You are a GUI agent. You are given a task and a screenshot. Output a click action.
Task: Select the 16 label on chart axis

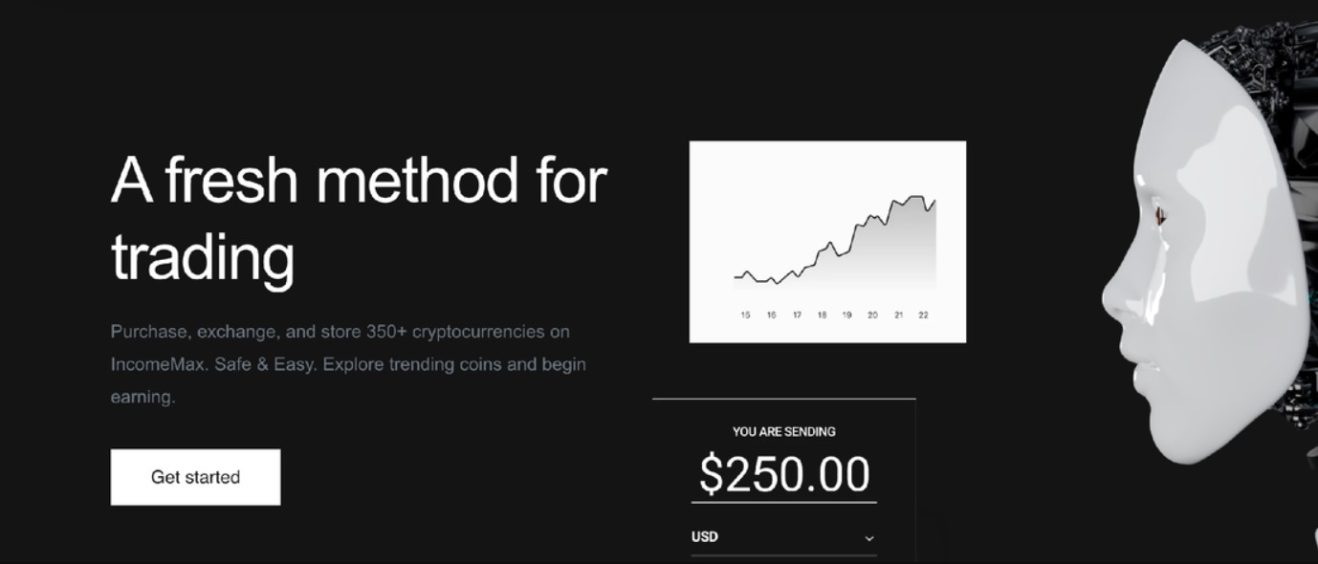pos(771,315)
